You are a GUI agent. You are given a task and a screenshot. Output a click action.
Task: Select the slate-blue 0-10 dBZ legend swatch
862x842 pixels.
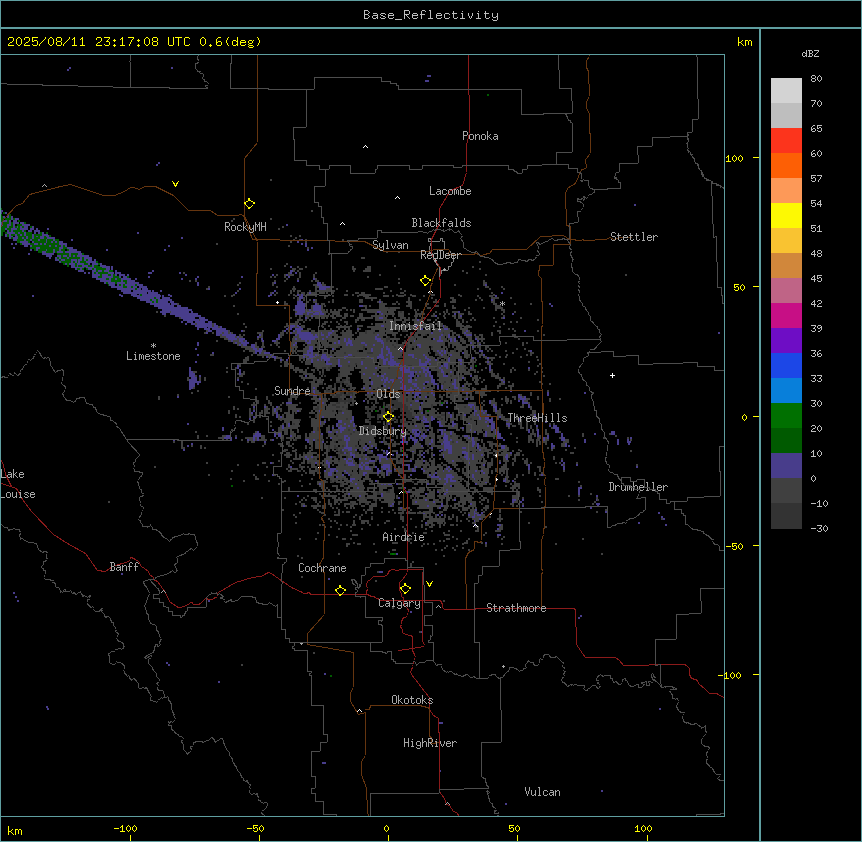[786, 466]
